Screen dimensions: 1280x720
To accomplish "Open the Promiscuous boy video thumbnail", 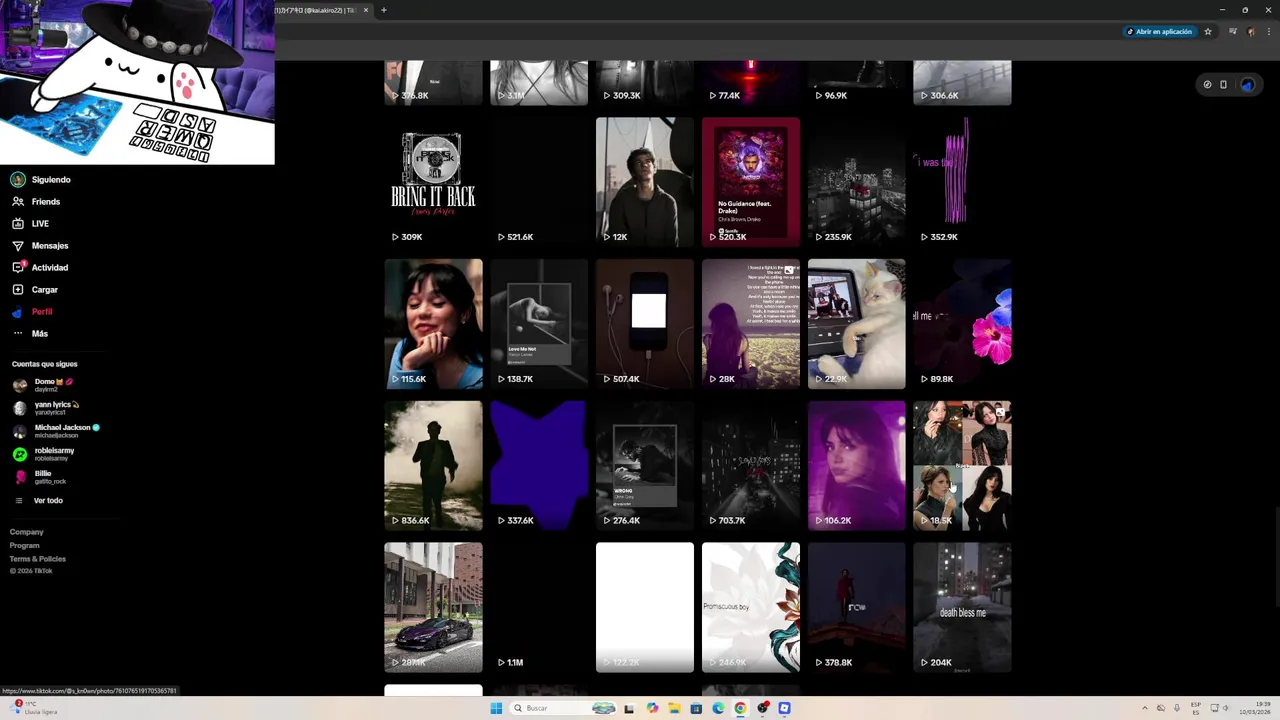I will pyautogui.click(x=751, y=608).
